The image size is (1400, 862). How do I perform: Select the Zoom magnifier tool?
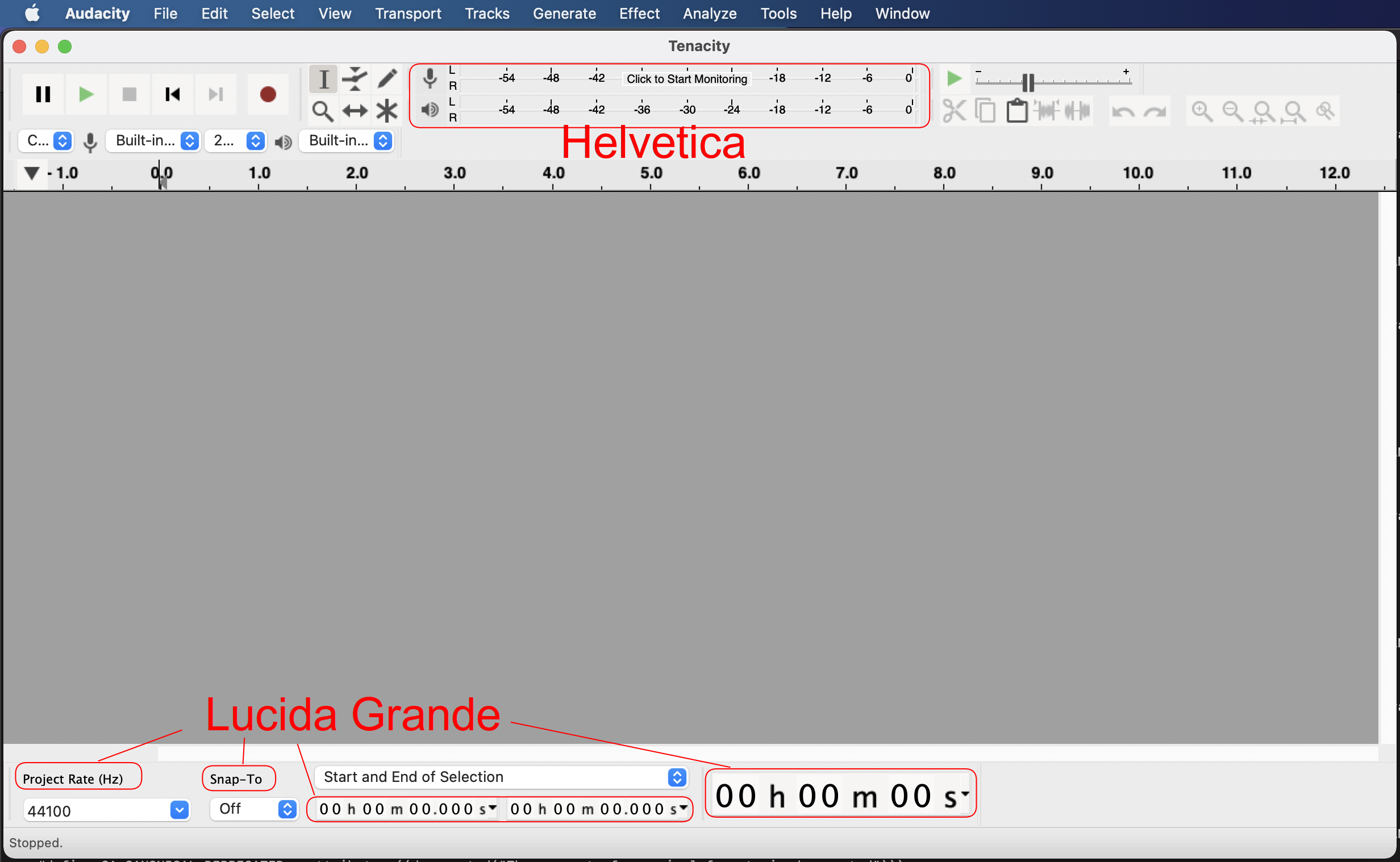tap(323, 111)
